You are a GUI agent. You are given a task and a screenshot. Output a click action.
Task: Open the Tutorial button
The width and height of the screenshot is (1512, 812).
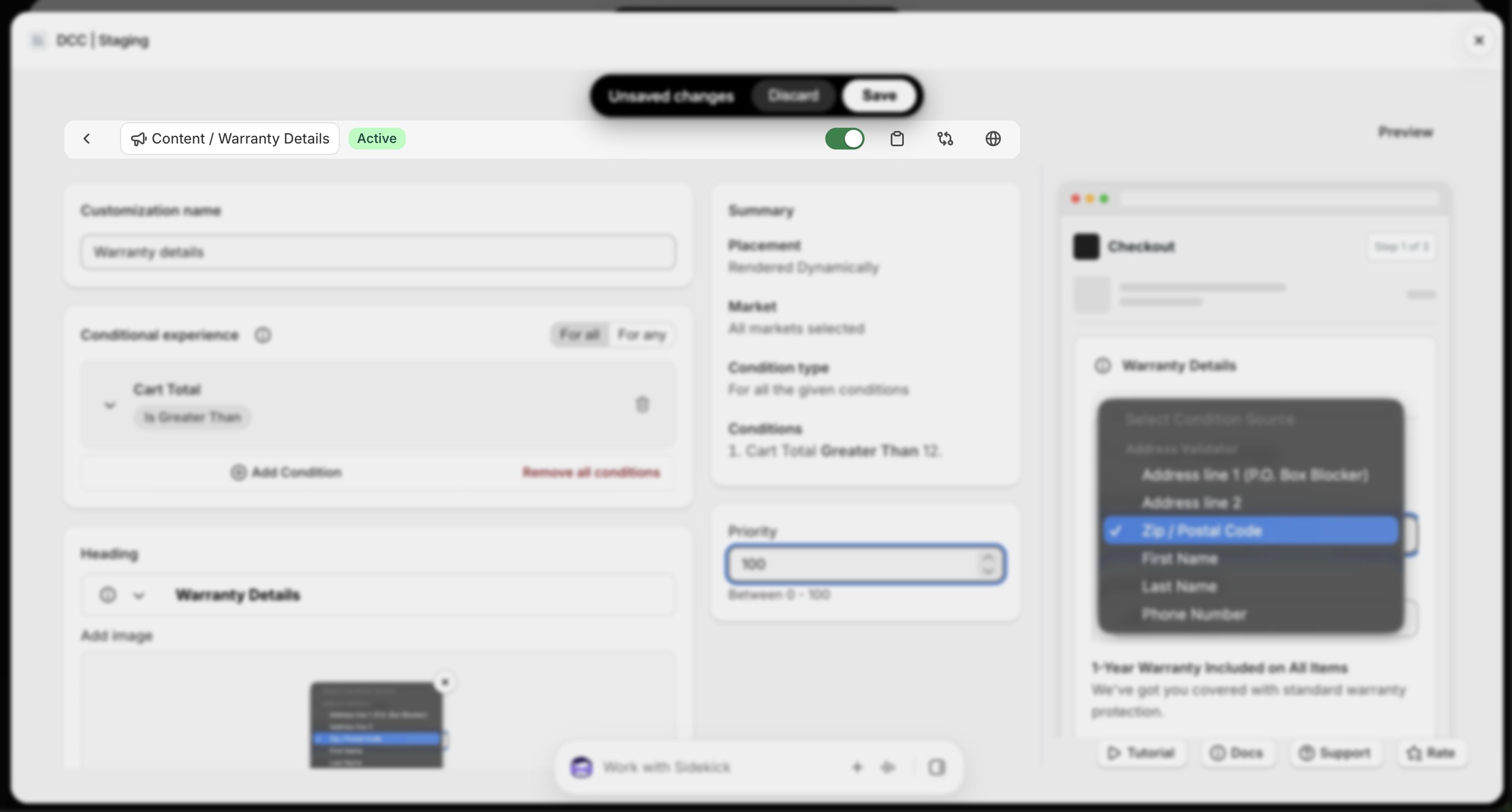[1141, 753]
